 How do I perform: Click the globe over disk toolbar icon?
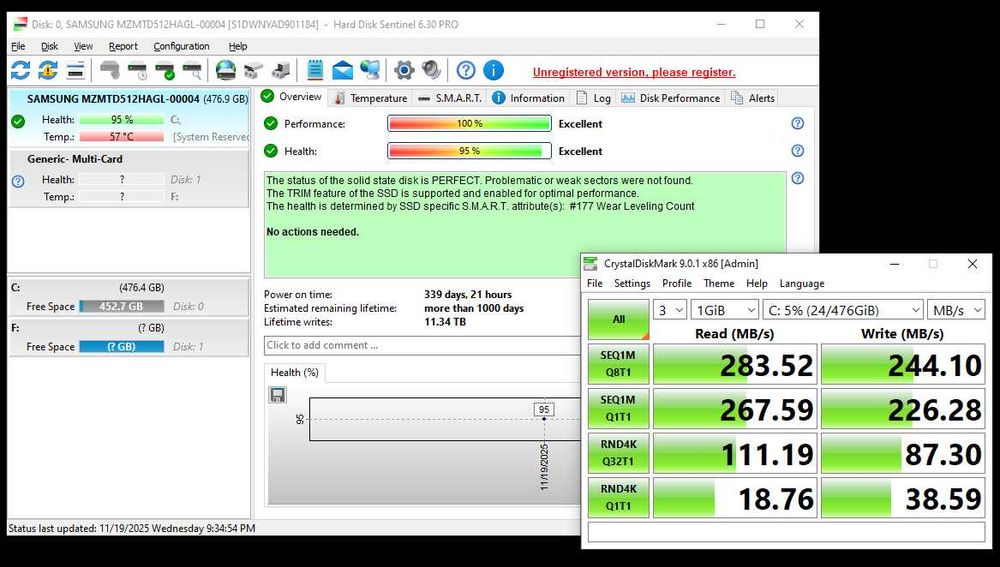click(x=226, y=70)
